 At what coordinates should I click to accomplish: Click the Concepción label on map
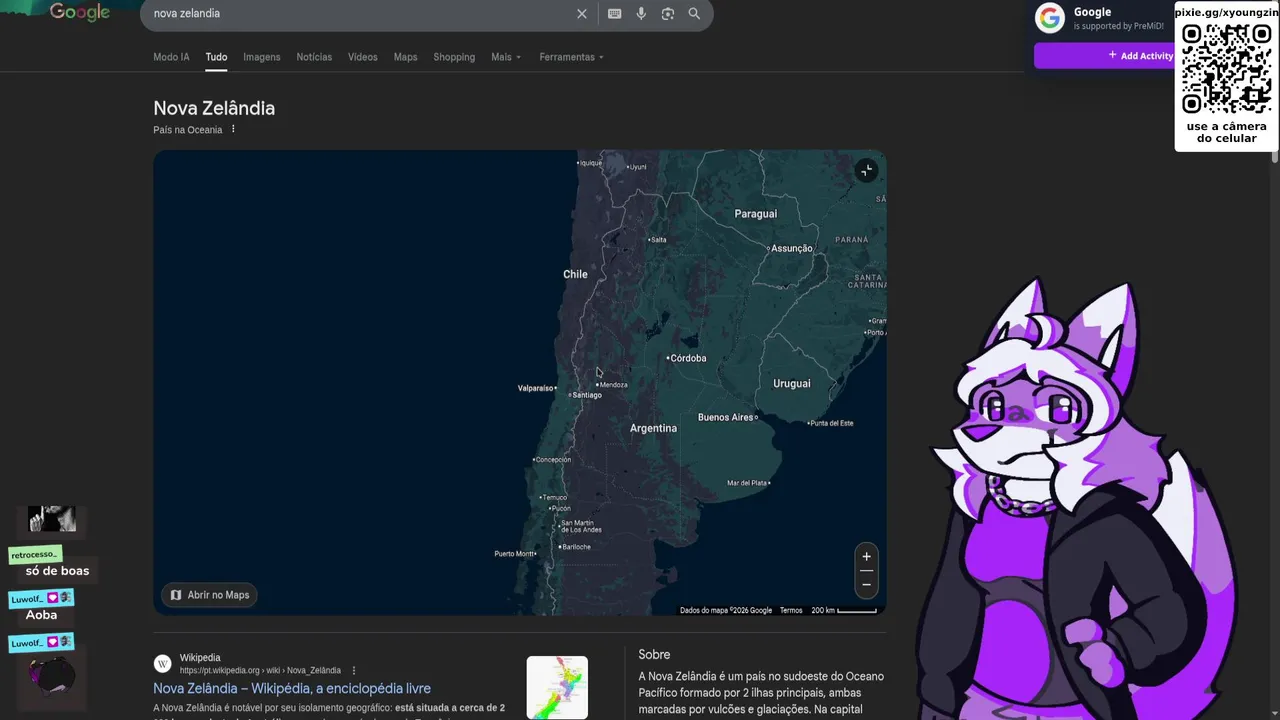[x=553, y=460]
